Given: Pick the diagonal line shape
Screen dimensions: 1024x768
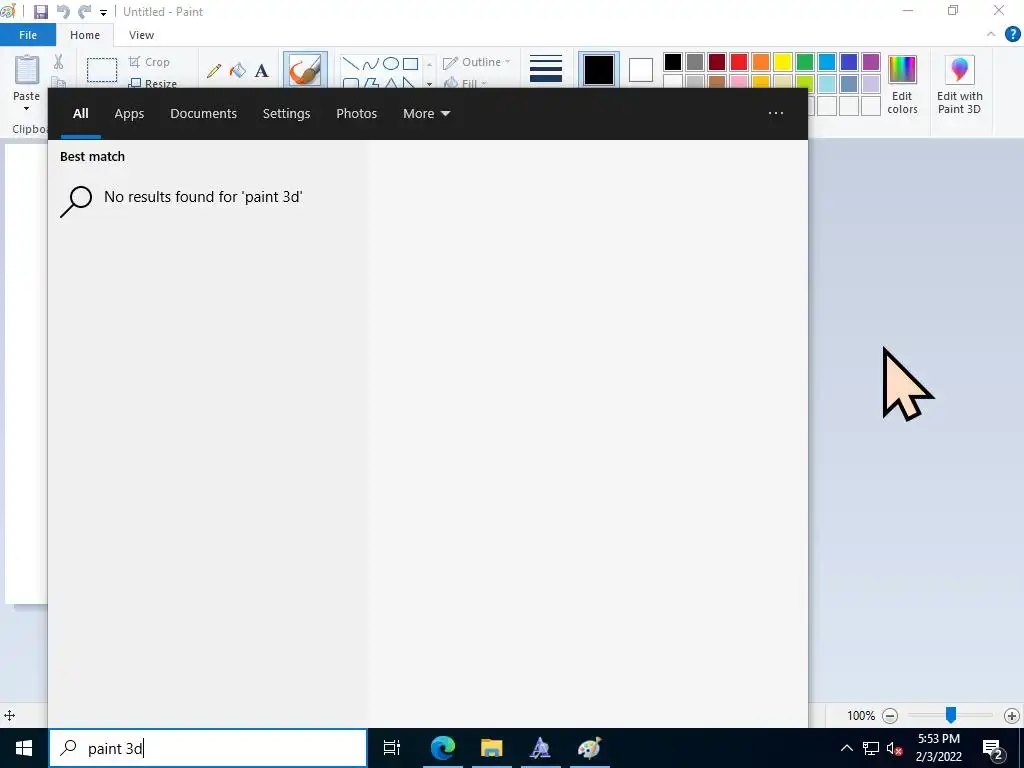Looking at the screenshot, I should pyautogui.click(x=351, y=63).
